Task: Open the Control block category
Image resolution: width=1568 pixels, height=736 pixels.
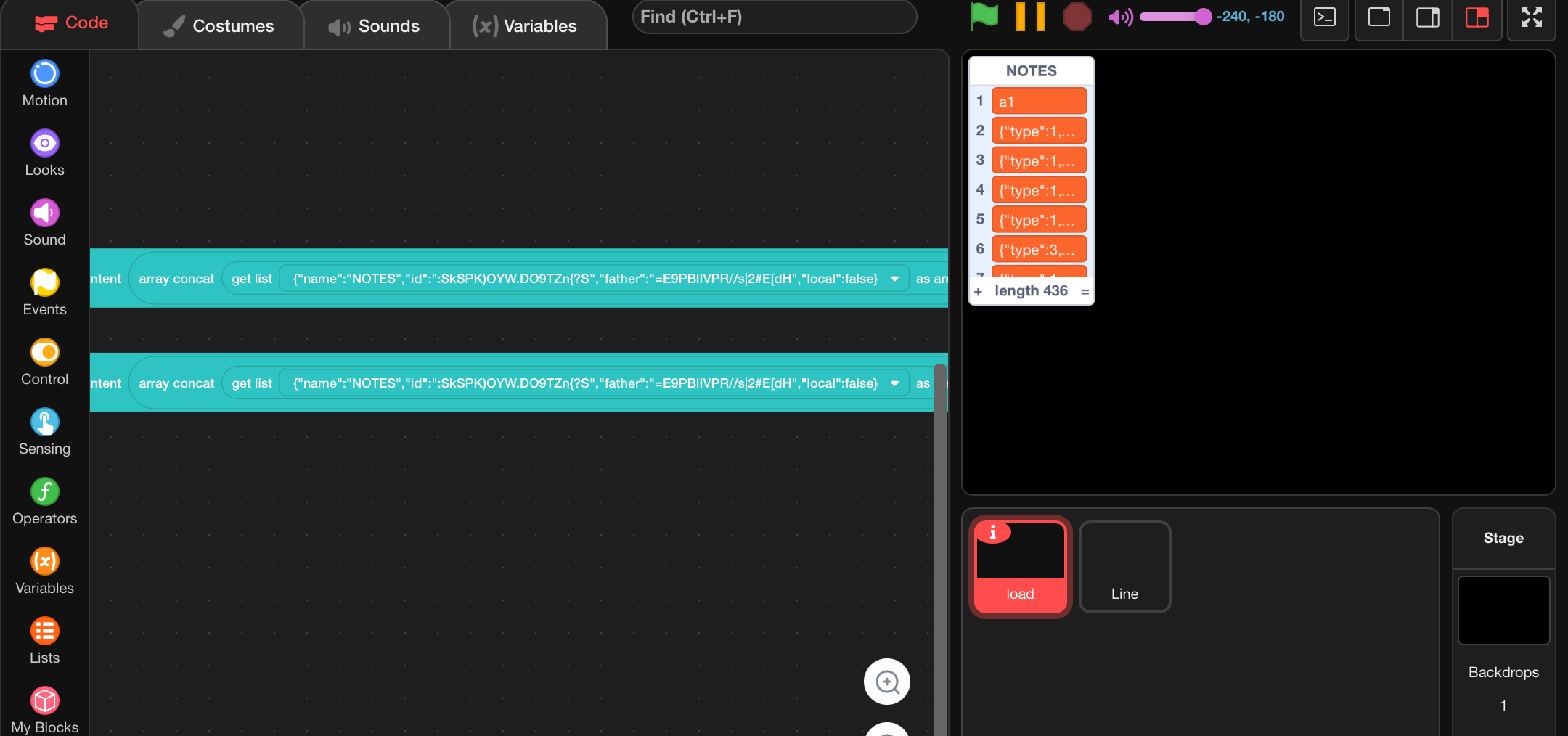Action: (44, 361)
